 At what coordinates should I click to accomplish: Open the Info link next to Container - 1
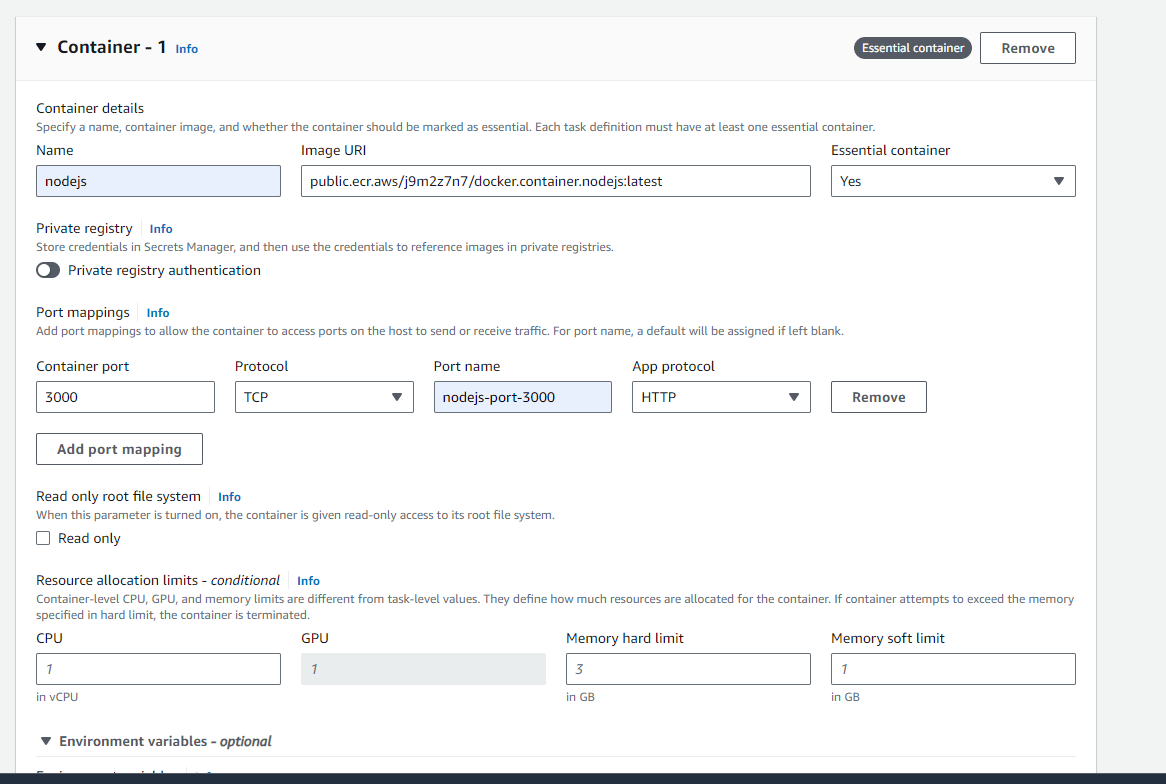(x=186, y=48)
